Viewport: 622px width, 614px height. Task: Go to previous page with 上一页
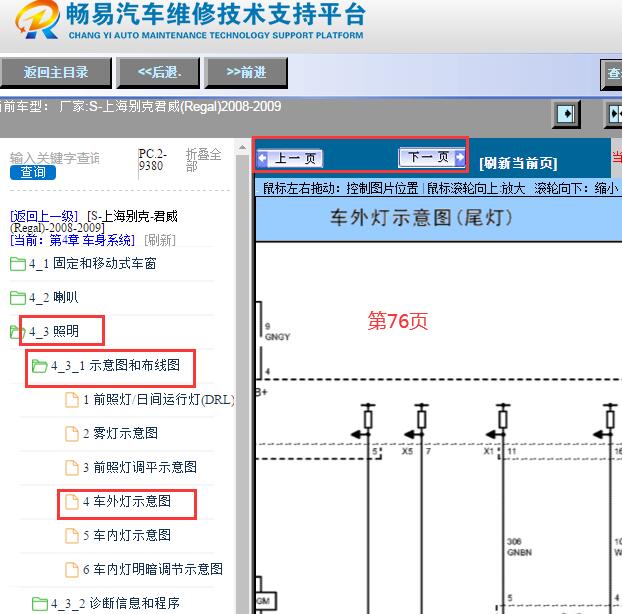pyautogui.click(x=290, y=159)
